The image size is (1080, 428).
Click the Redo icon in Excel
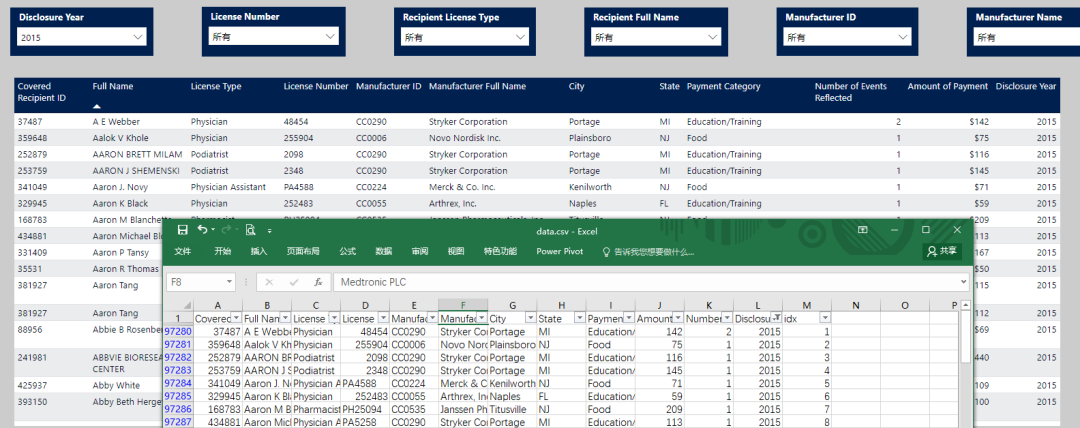click(227, 230)
